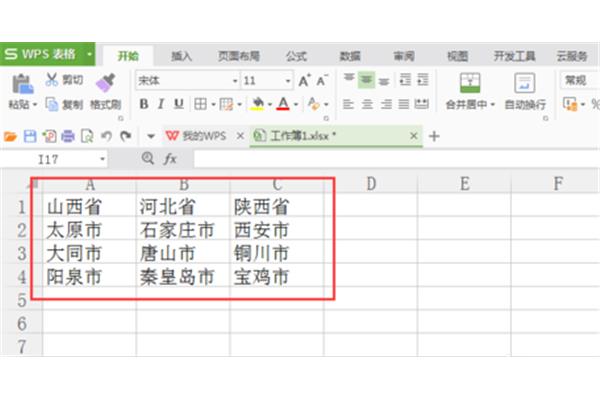Image resolution: width=600 pixels, height=400 pixels.
Task: Align text to vertical middle
Action: (x=366, y=80)
